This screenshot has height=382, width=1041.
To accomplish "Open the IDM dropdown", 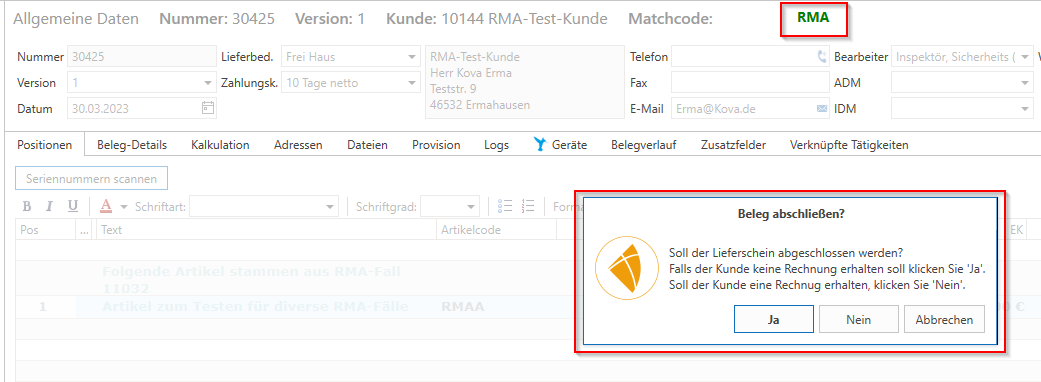I will click(x=1026, y=109).
